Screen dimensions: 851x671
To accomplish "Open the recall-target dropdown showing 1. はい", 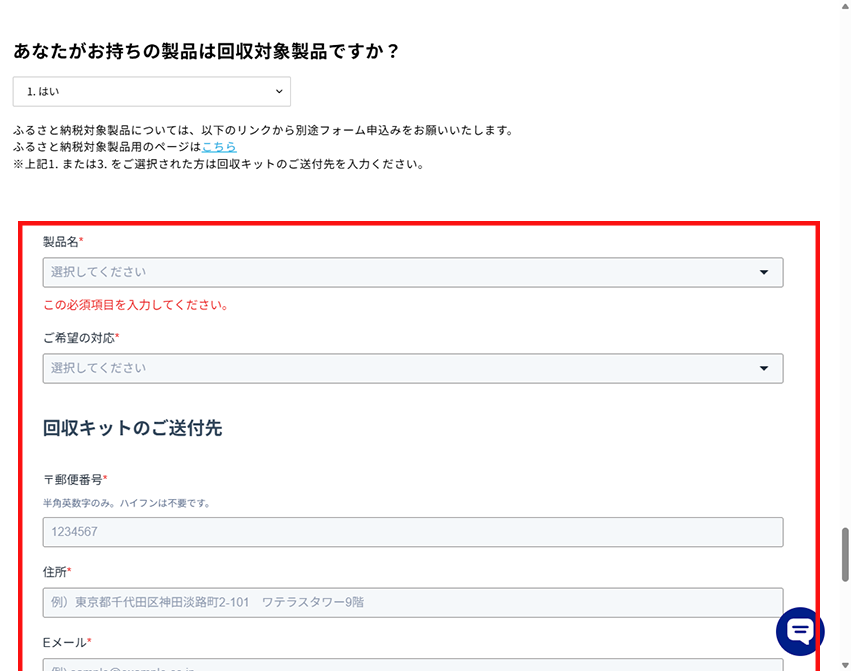I will [x=151, y=92].
